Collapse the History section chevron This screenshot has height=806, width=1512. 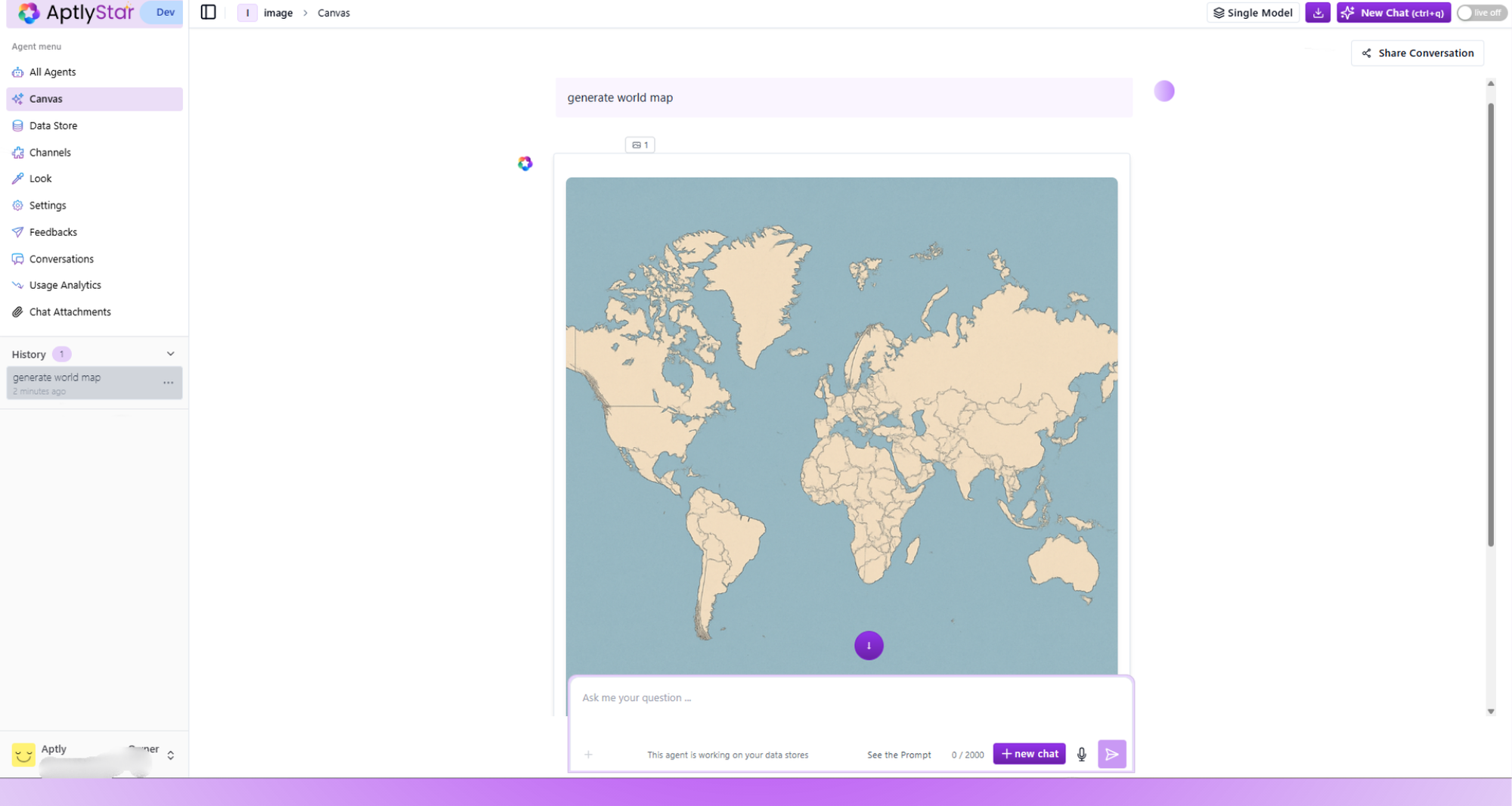[171, 354]
